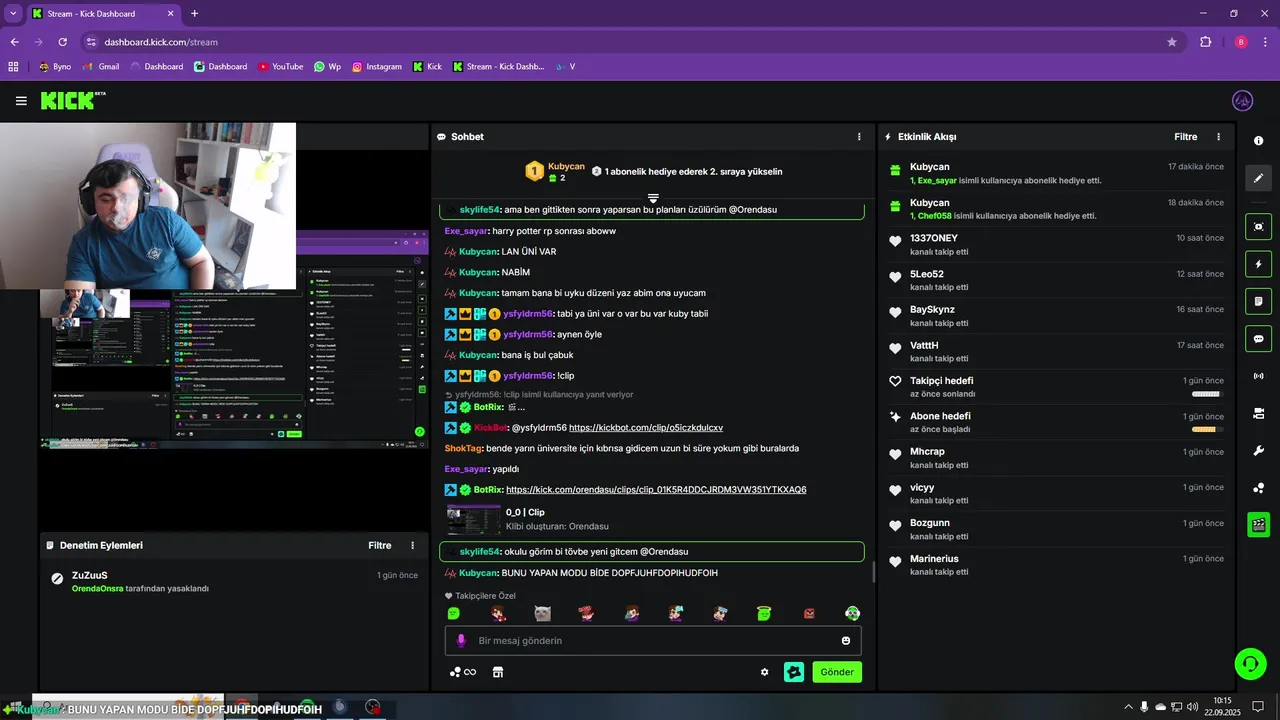This screenshot has height=720, width=1280.
Task: Open Byno bookmark
Action: 54,67
